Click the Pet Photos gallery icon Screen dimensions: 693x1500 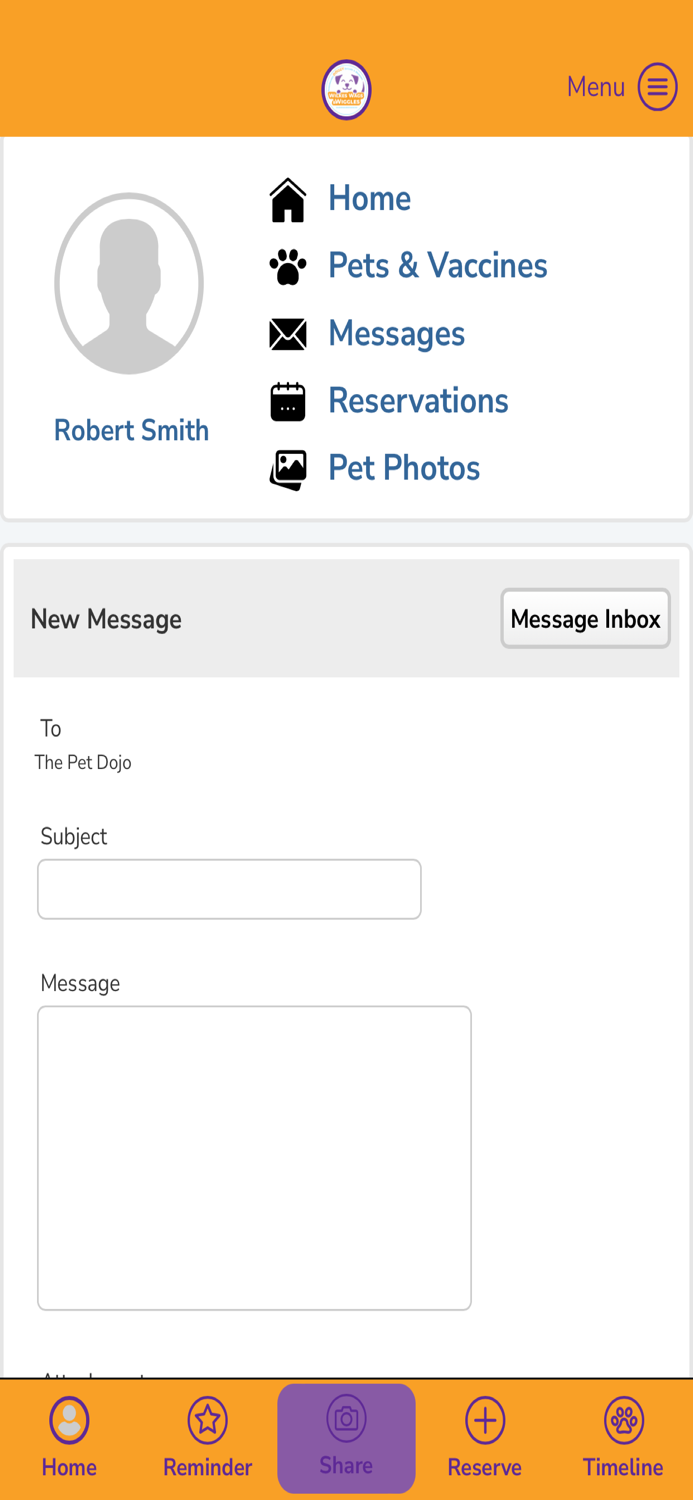point(288,469)
